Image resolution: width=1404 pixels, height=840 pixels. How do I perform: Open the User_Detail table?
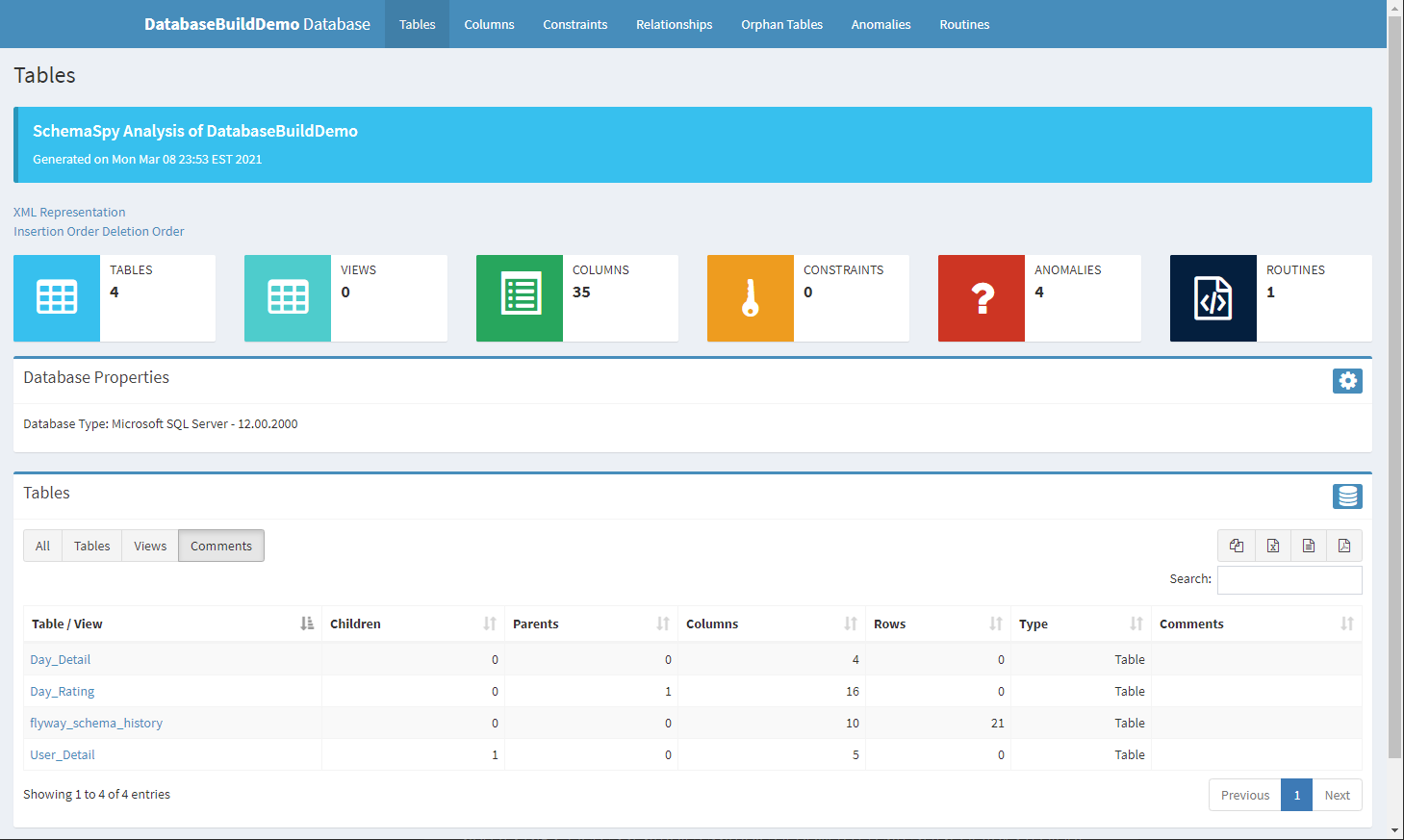(63, 754)
